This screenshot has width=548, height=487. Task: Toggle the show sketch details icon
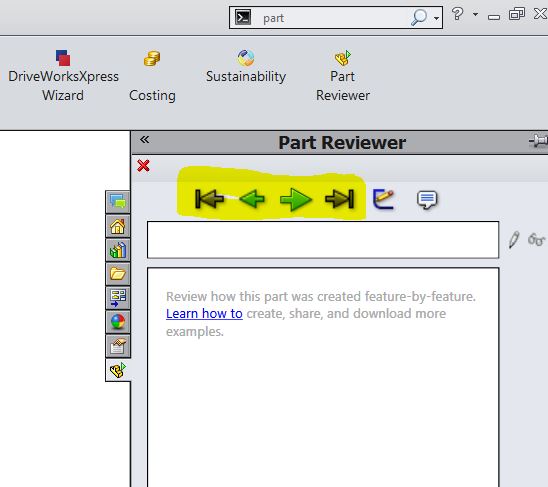point(383,199)
